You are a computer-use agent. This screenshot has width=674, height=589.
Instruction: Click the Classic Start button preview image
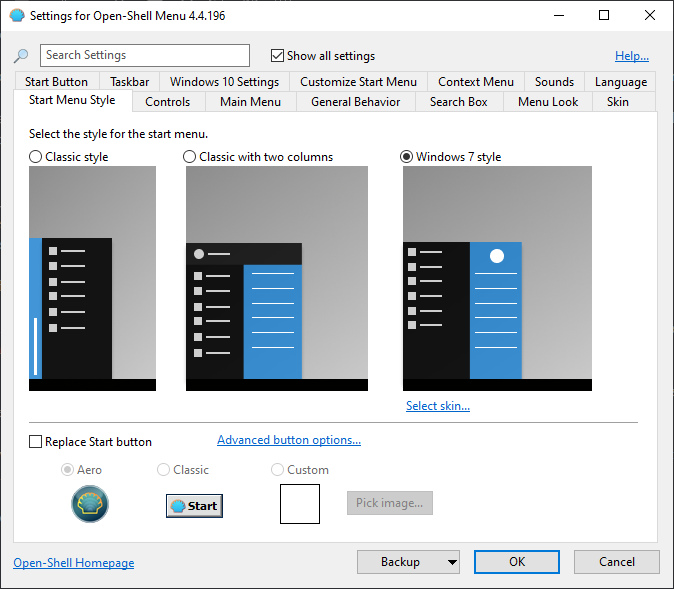point(194,506)
